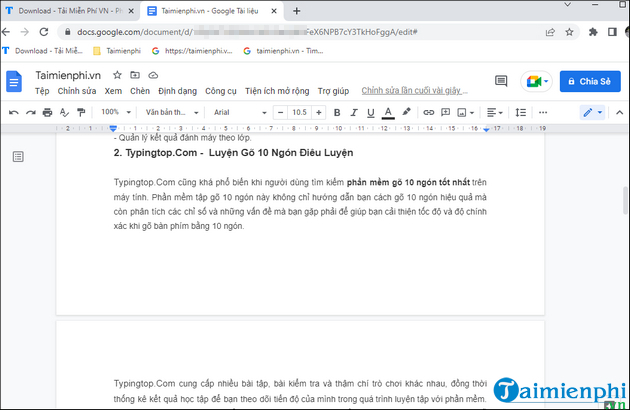
Task: Open the https://taimienphi.v... bookmark
Action: point(192,51)
